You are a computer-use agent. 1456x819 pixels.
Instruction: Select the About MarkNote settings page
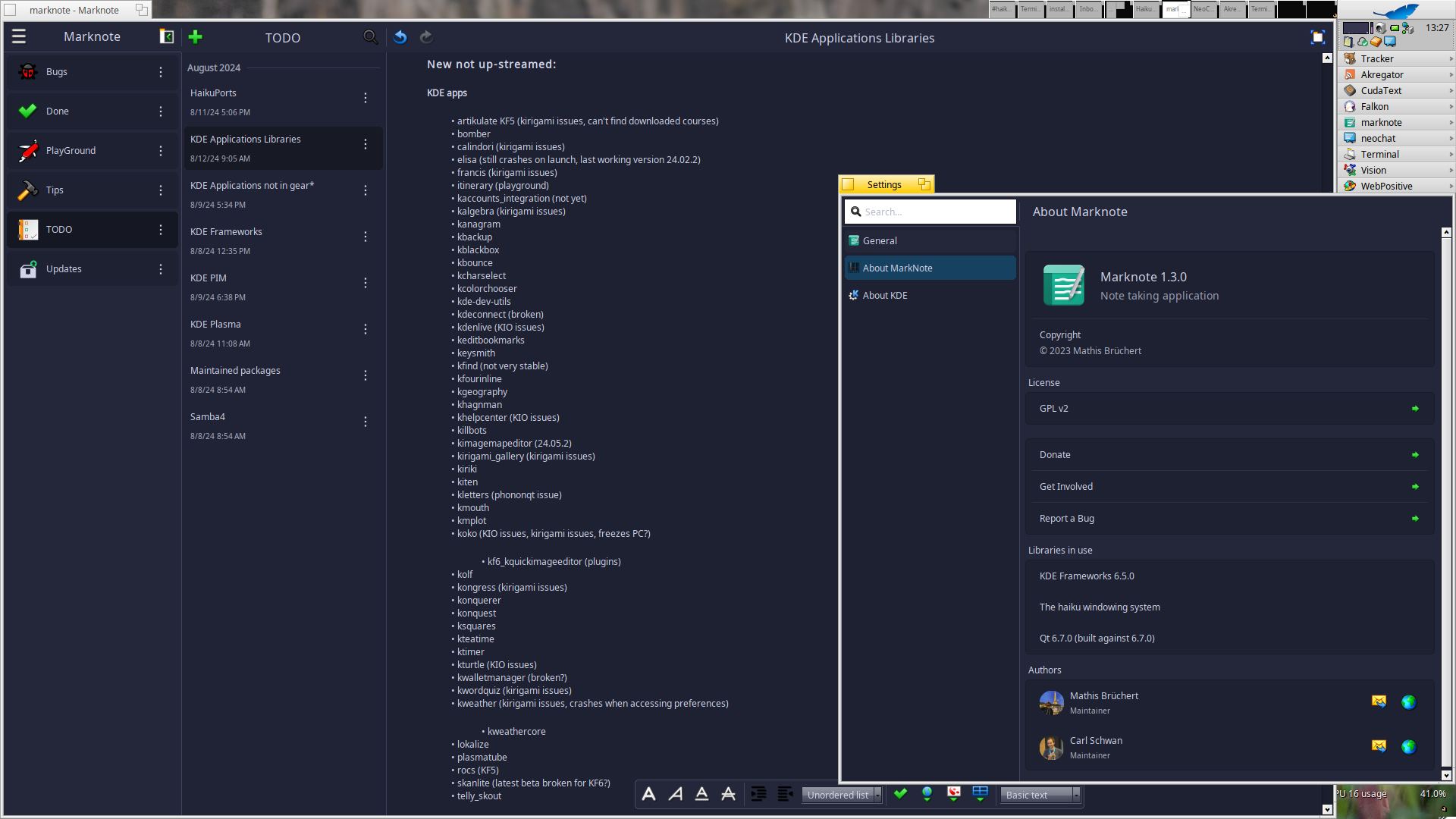(930, 268)
